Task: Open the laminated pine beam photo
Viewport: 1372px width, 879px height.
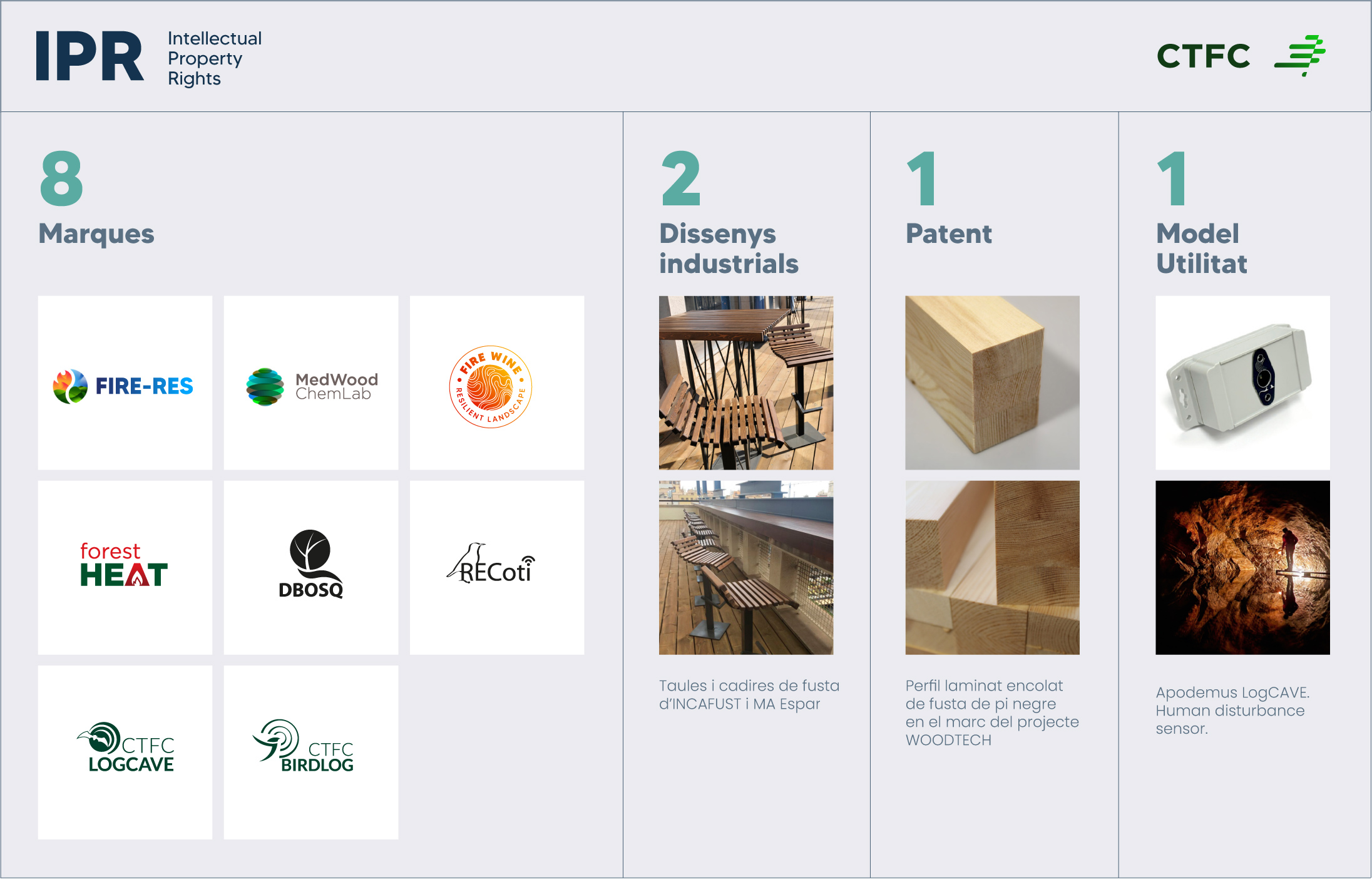Action: point(992,383)
